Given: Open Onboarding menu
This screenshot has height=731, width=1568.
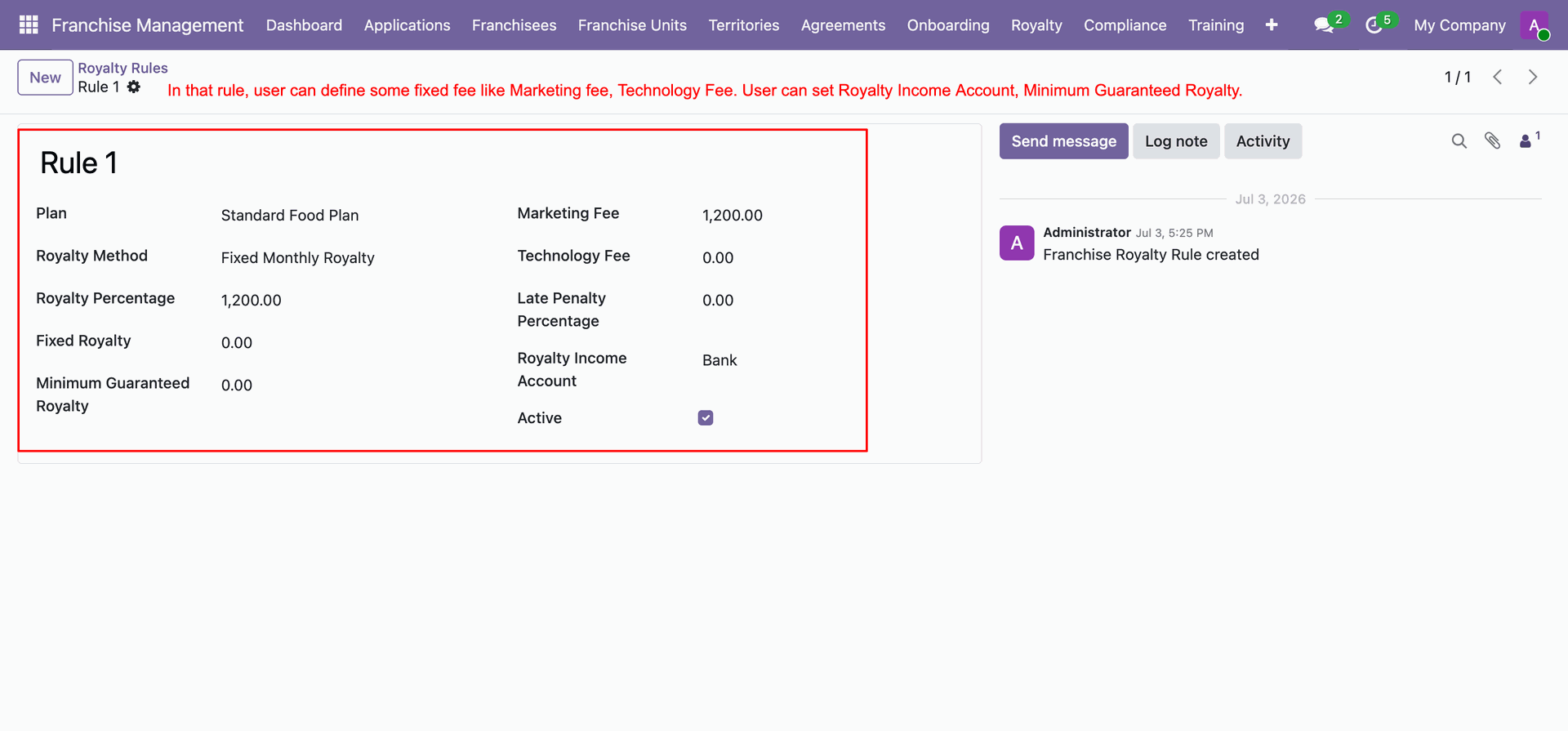Looking at the screenshot, I should pos(947,25).
